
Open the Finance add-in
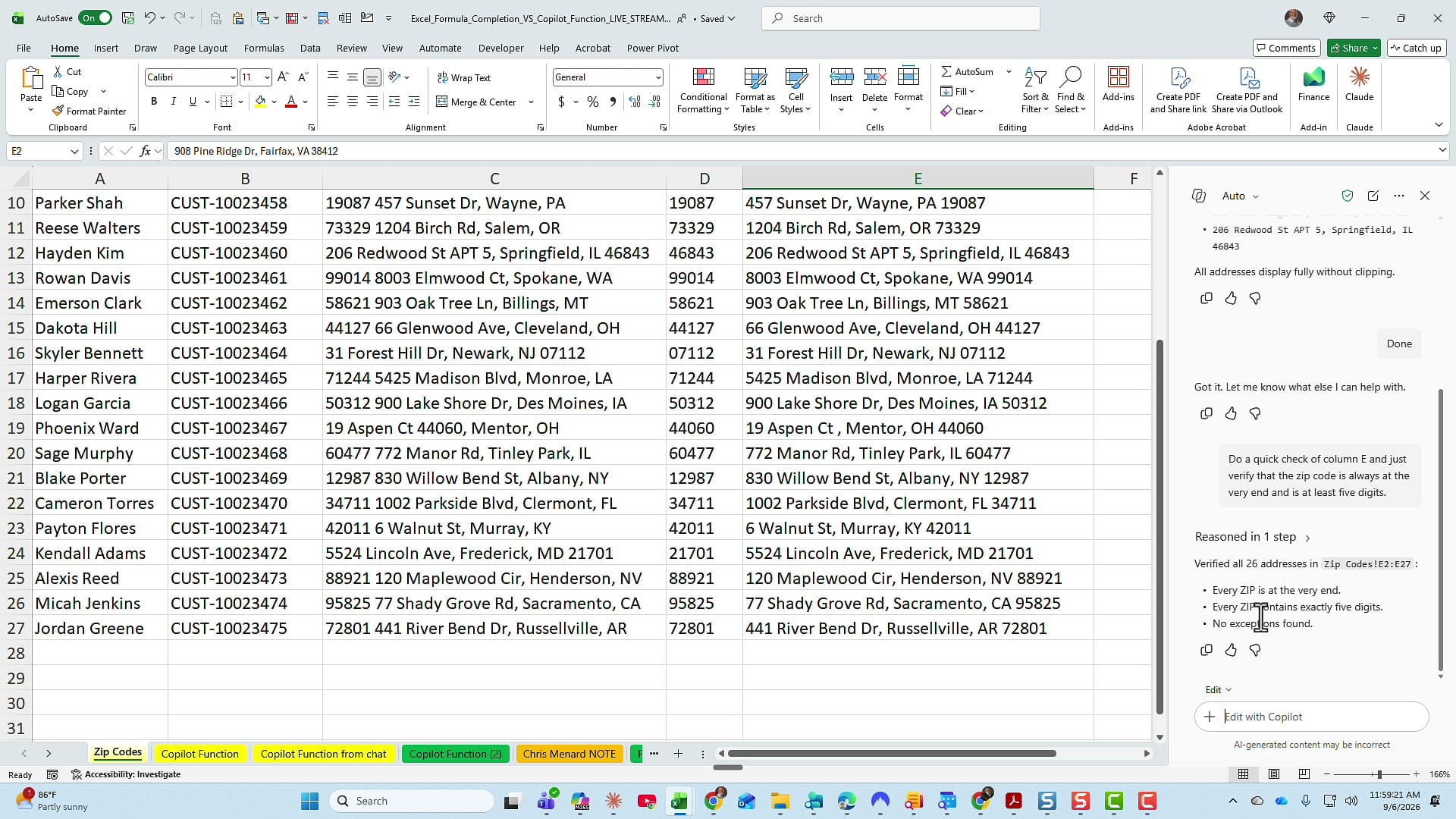coord(1313,84)
